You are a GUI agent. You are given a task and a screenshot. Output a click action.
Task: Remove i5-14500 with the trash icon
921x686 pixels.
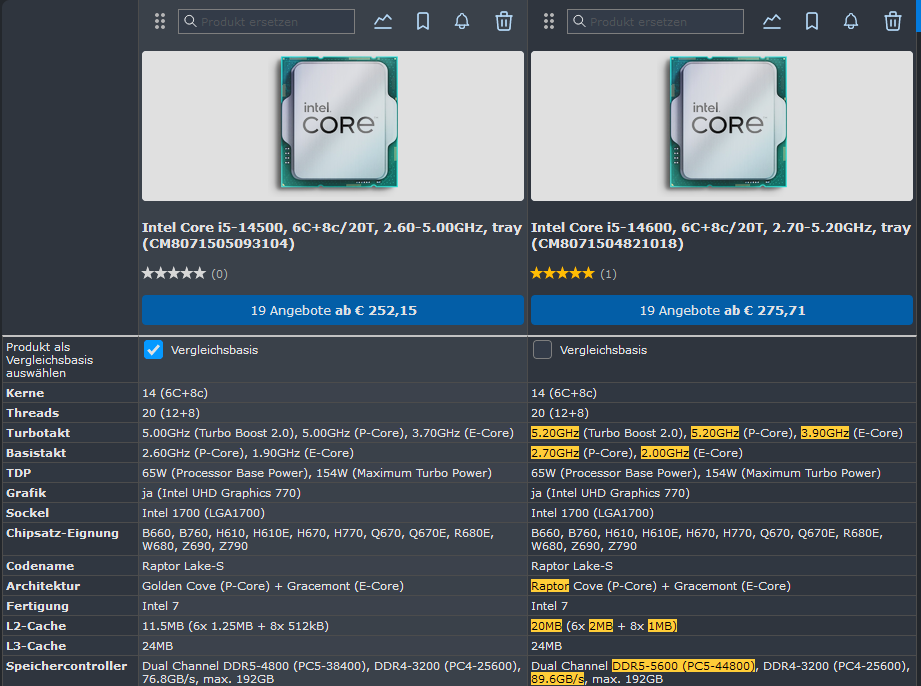point(504,22)
